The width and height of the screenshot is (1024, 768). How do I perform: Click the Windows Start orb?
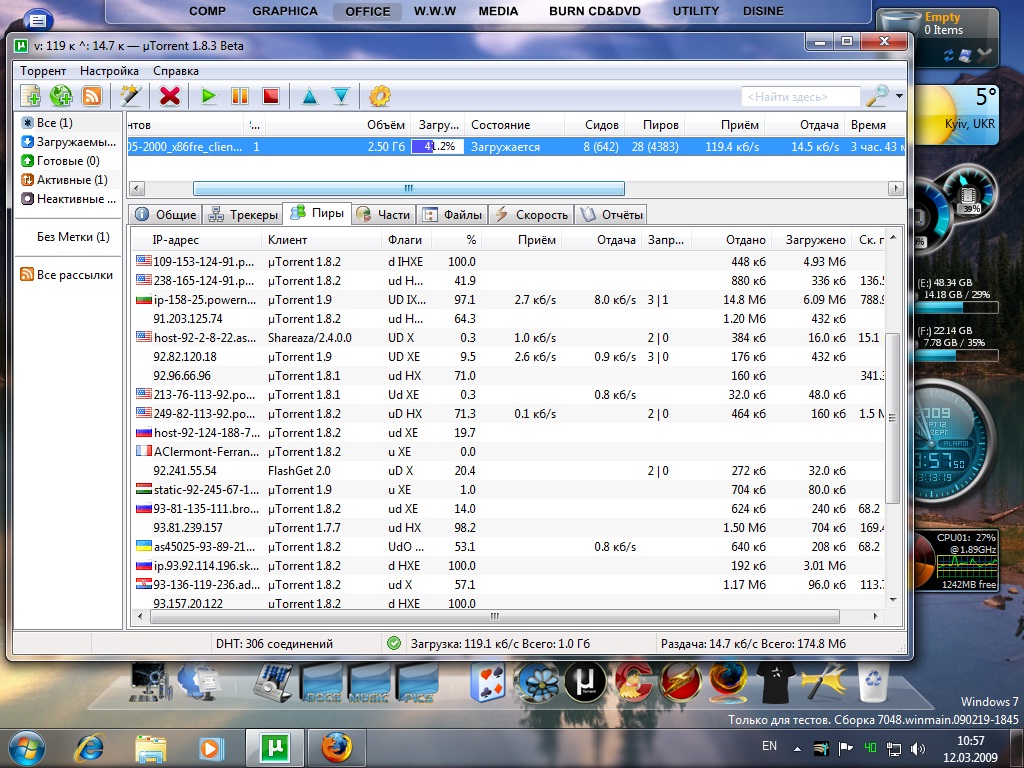pyautogui.click(x=27, y=748)
